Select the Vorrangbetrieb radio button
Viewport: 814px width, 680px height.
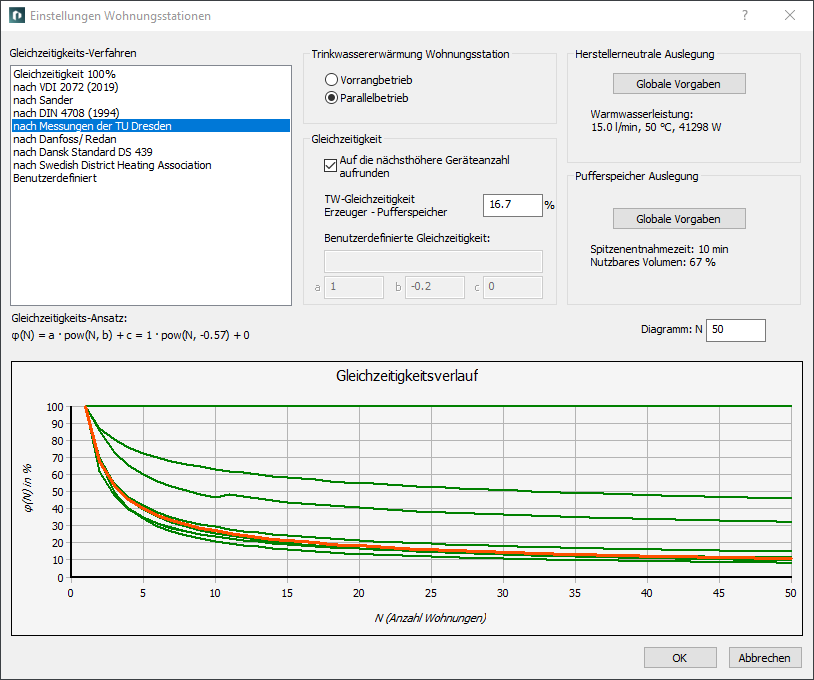(331, 80)
